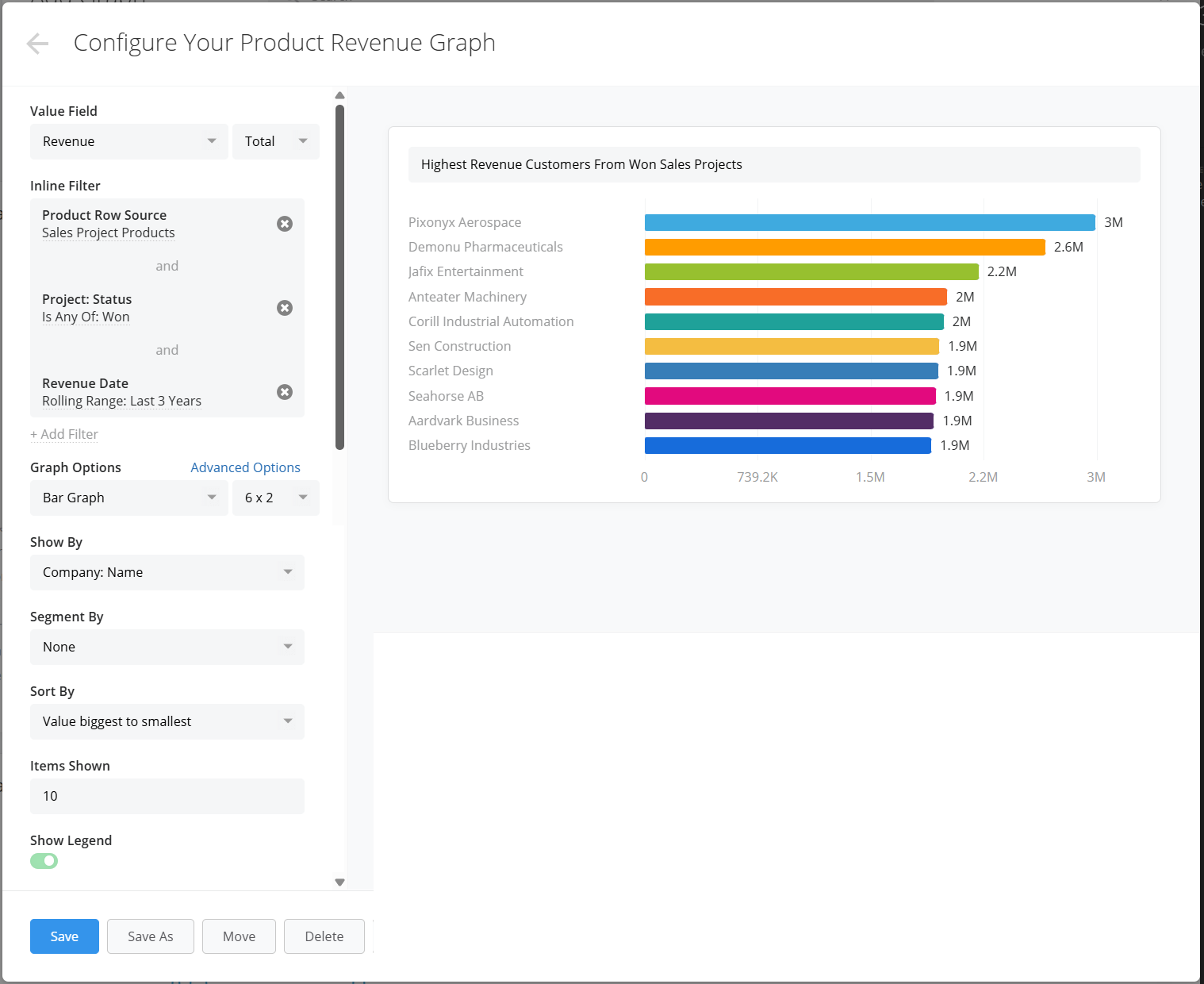Remove the Revenue Date filter
The image size is (1204, 984).
point(285,392)
